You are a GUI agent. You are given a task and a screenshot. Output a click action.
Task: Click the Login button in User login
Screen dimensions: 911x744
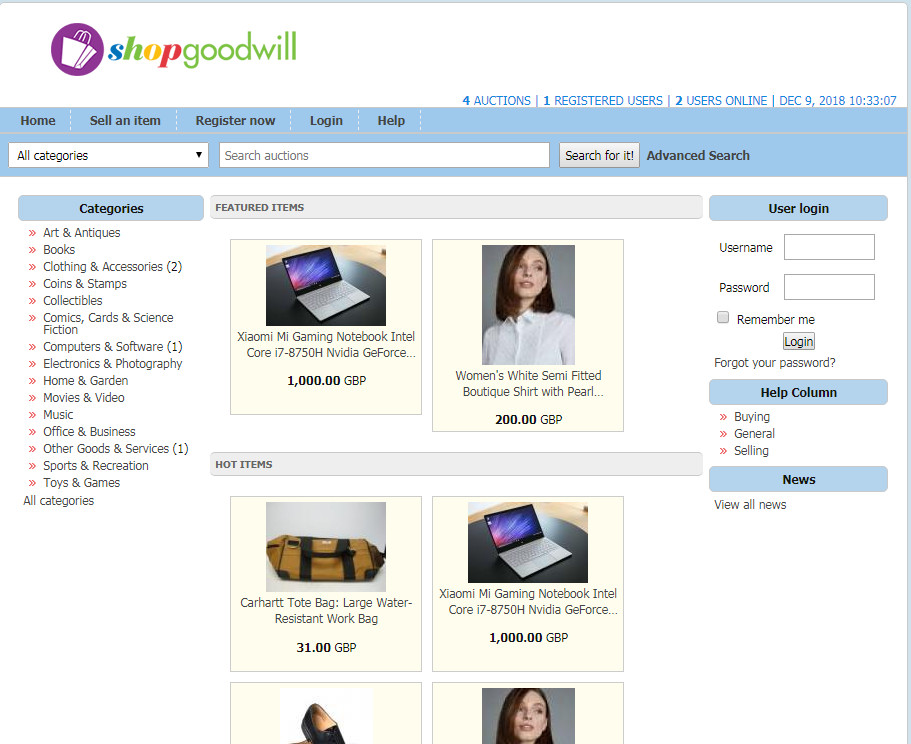(x=798, y=341)
